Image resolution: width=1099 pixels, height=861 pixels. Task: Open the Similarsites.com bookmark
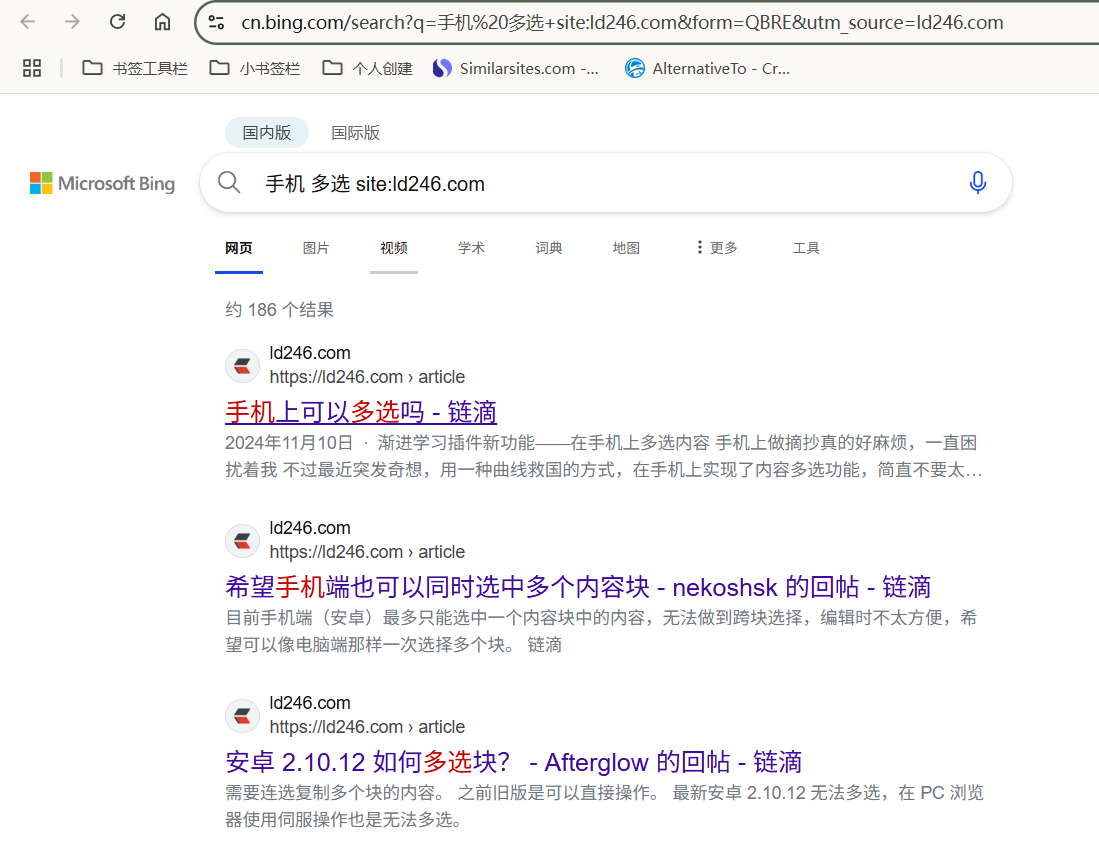click(x=516, y=68)
